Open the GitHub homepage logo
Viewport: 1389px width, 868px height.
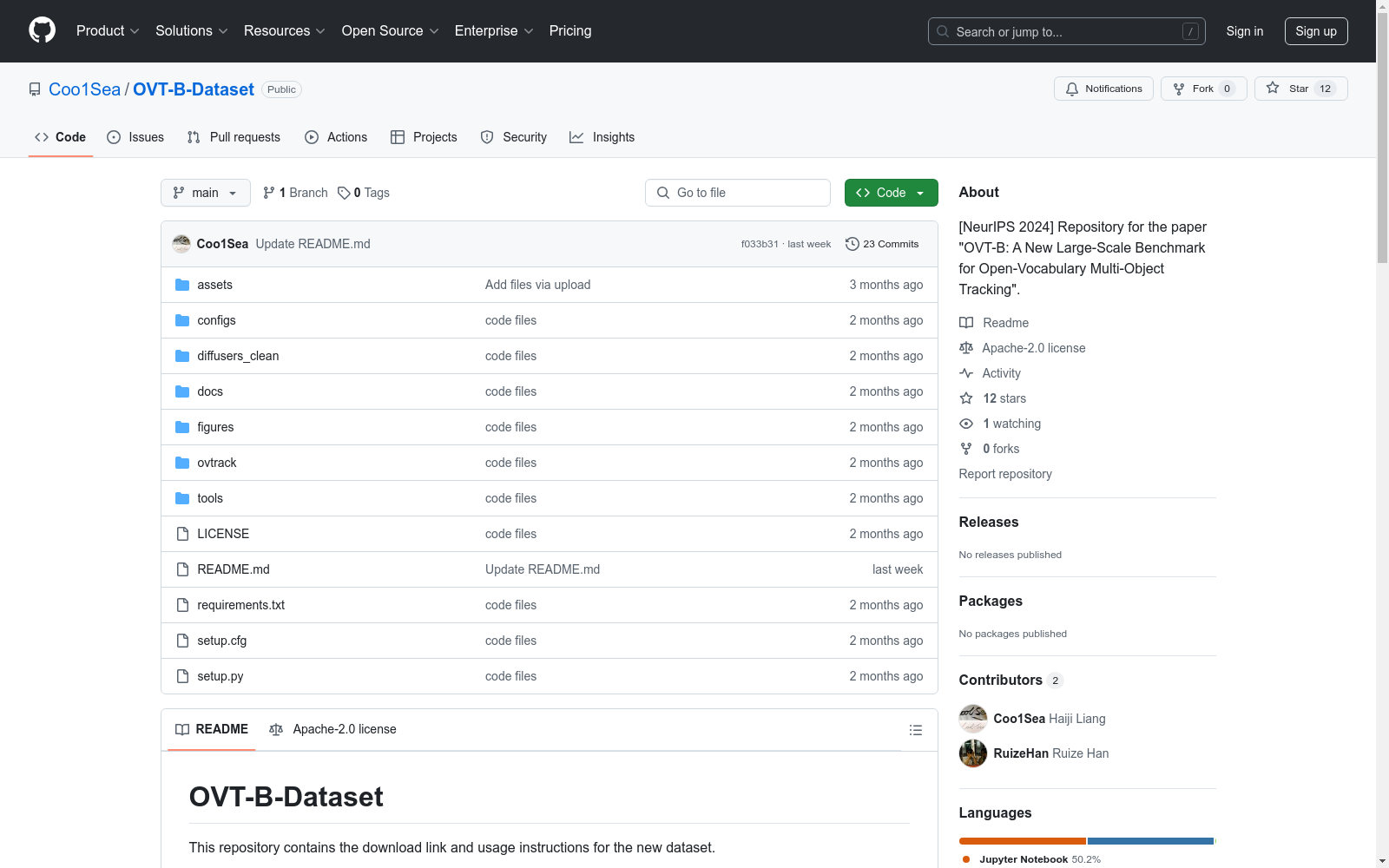coord(42,30)
